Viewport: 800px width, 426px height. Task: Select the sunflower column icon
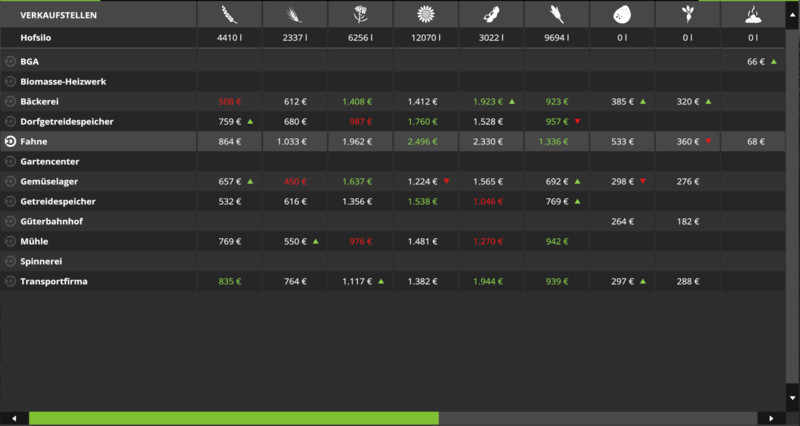click(425, 14)
